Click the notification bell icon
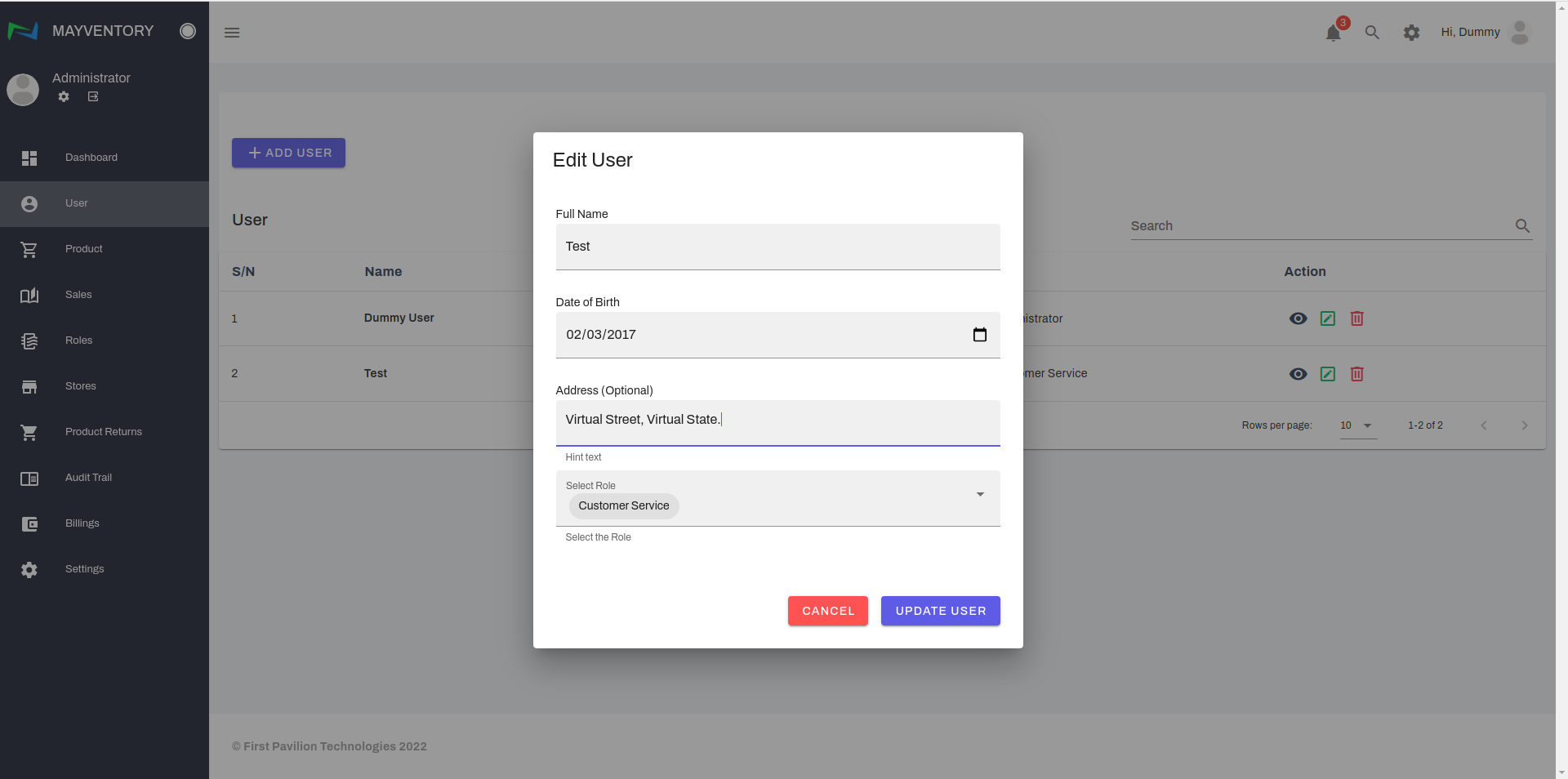The image size is (1568, 779). 1333,33
